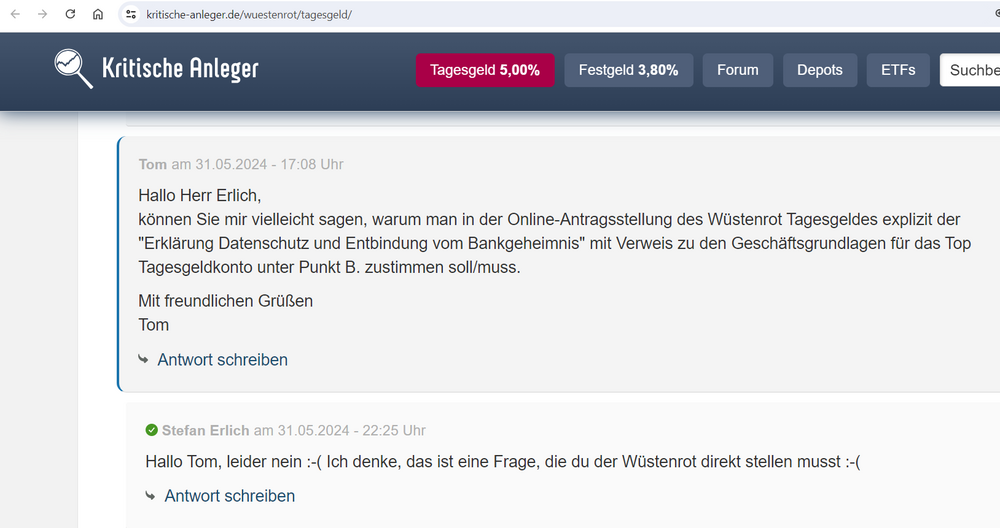Image resolution: width=1000 pixels, height=528 pixels.
Task: Click Antwort schreiben under Stefan Erlich's reply
Action: (x=230, y=496)
